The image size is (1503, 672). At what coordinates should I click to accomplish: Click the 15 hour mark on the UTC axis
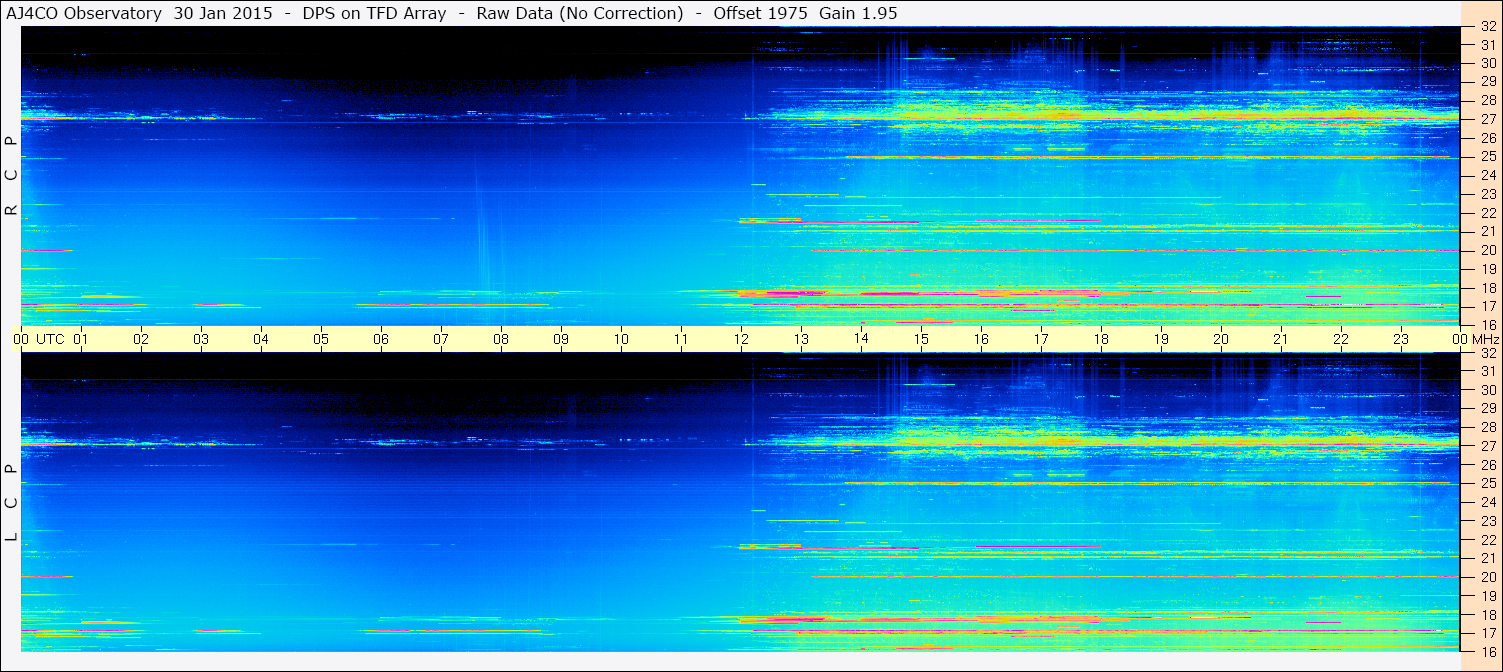tap(921, 339)
